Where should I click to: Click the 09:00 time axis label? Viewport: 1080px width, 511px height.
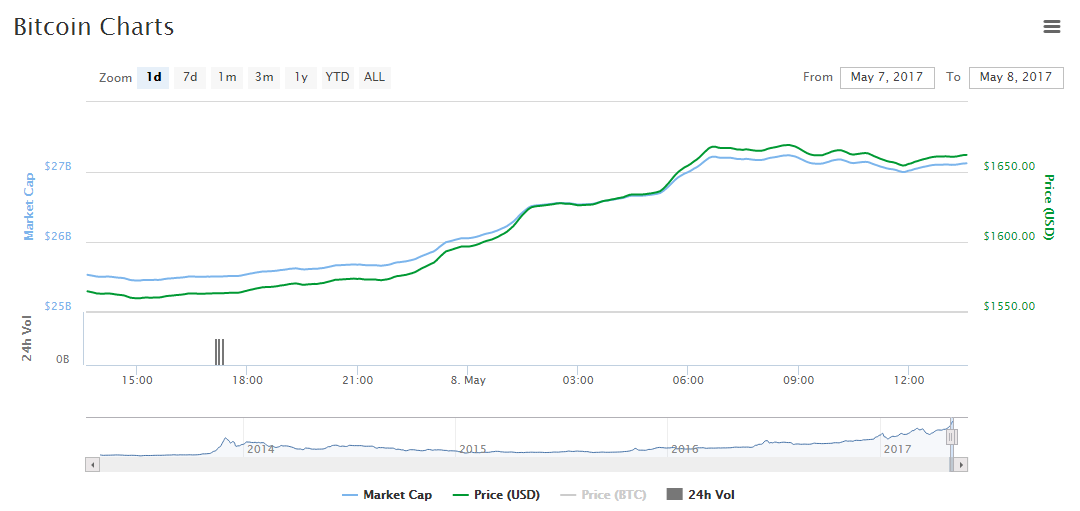(x=798, y=380)
